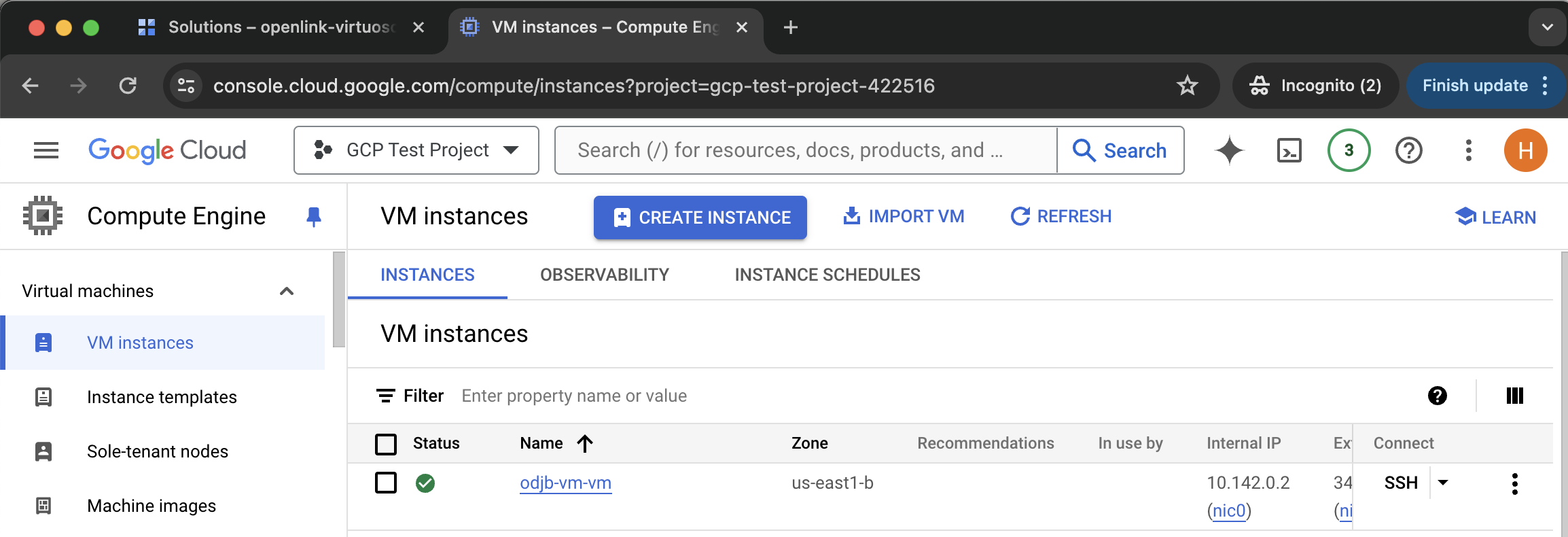The image size is (1568, 537).
Task: Collapse the Virtual machines section
Action: click(x=287, y=291)
